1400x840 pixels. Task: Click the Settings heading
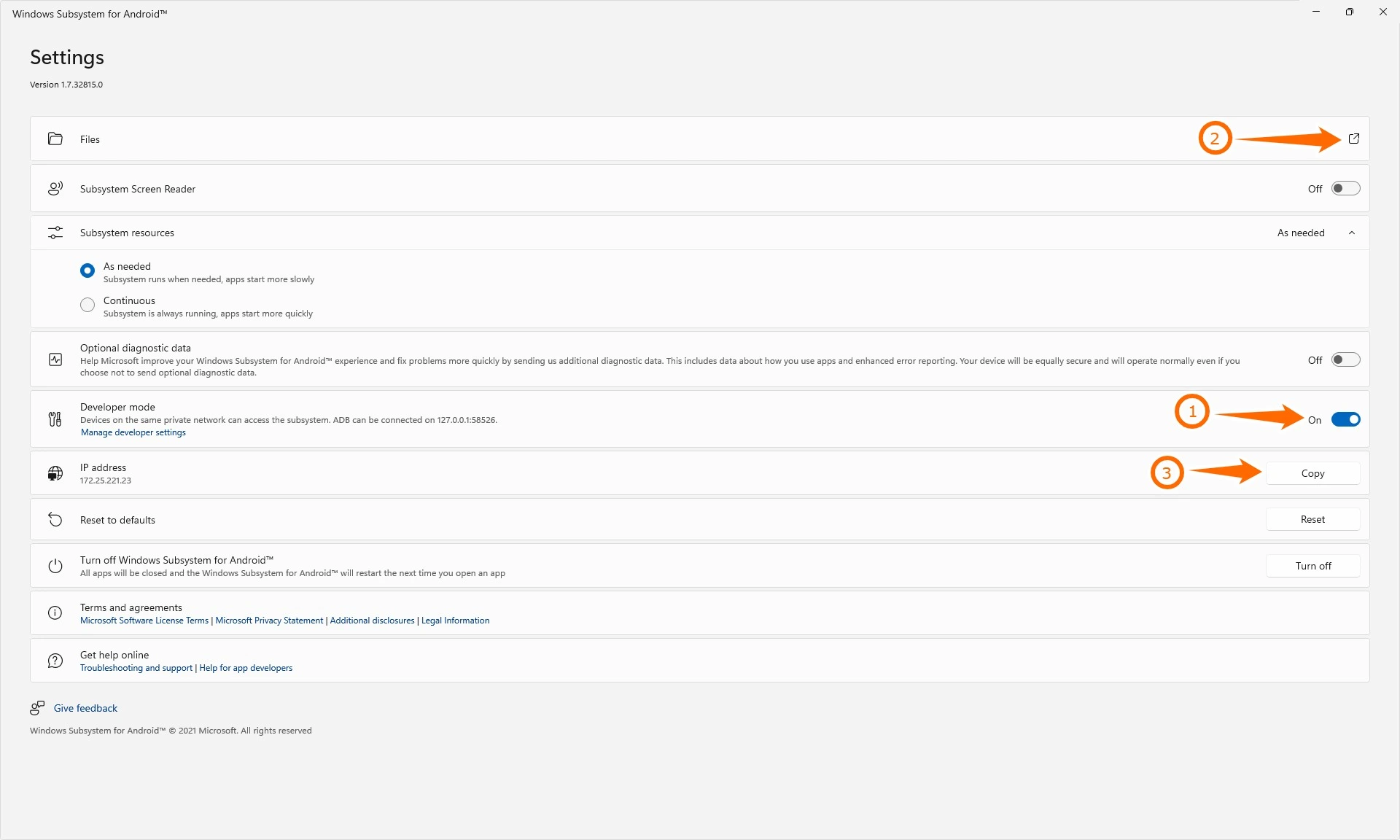[67, 57]
